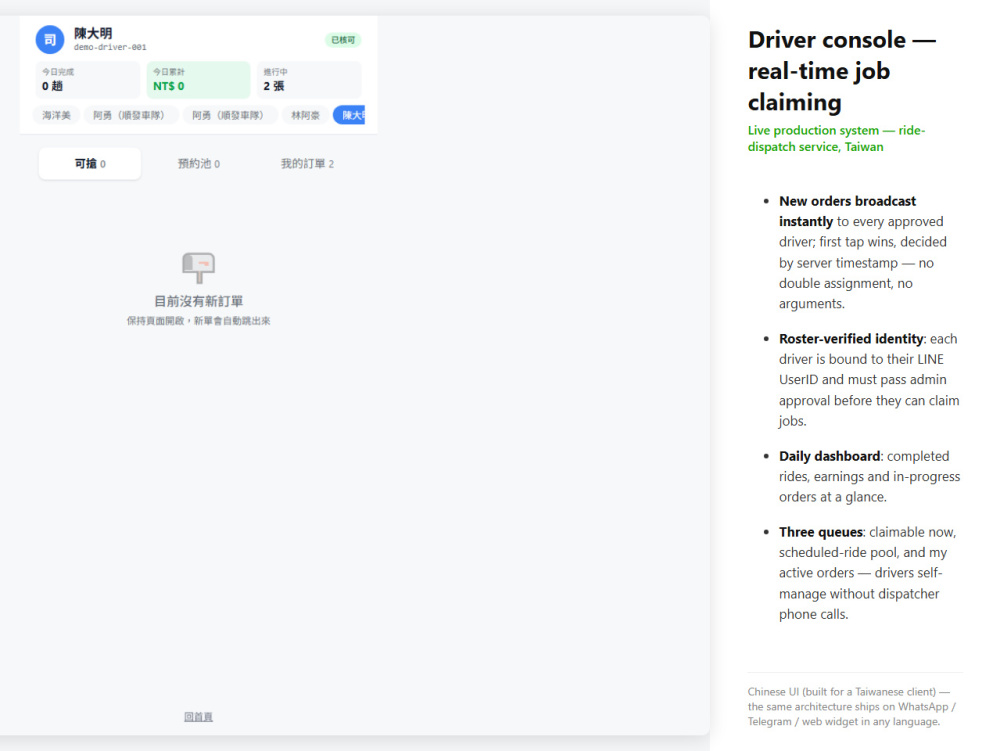
Task: Open the 我的訂單 2 tab
Action: [x=307, y=164]
